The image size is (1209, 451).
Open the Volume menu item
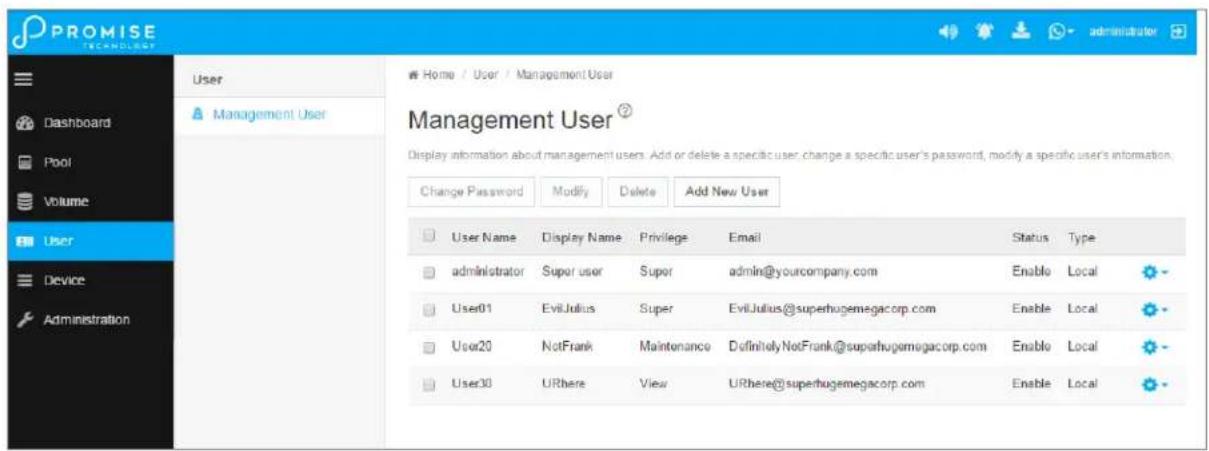tap(91, 201)
